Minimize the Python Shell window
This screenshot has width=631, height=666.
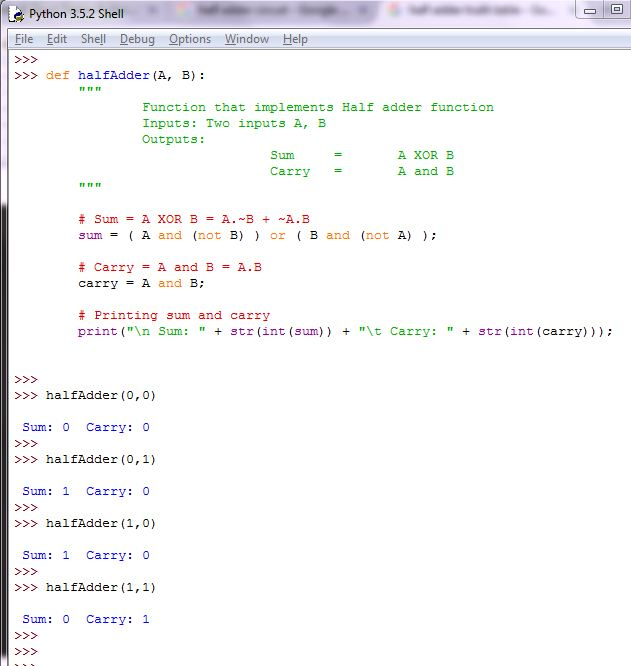[591, 10]
